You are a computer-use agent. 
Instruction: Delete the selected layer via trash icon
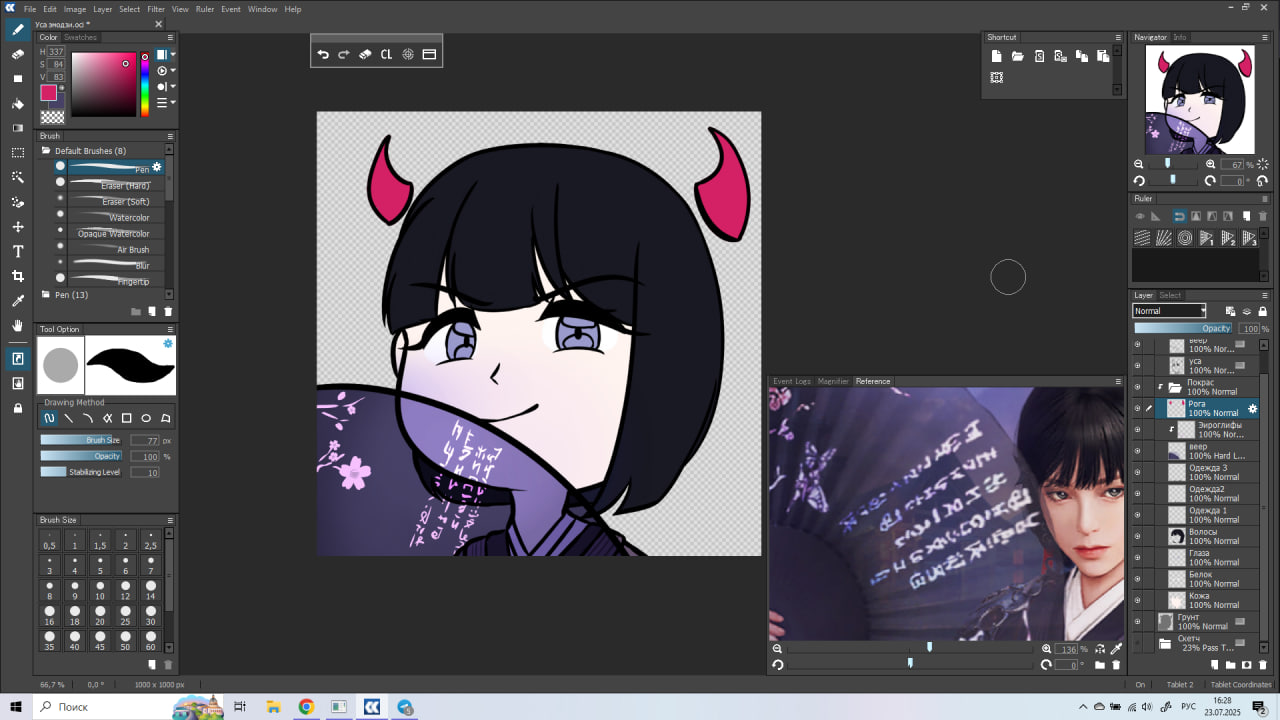(1262, 664)
